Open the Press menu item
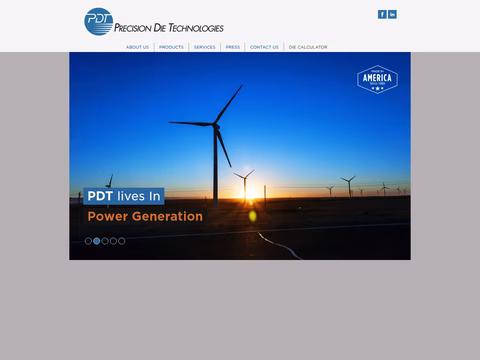The height and width of the screenshot is (360, 480). [233, 47]
